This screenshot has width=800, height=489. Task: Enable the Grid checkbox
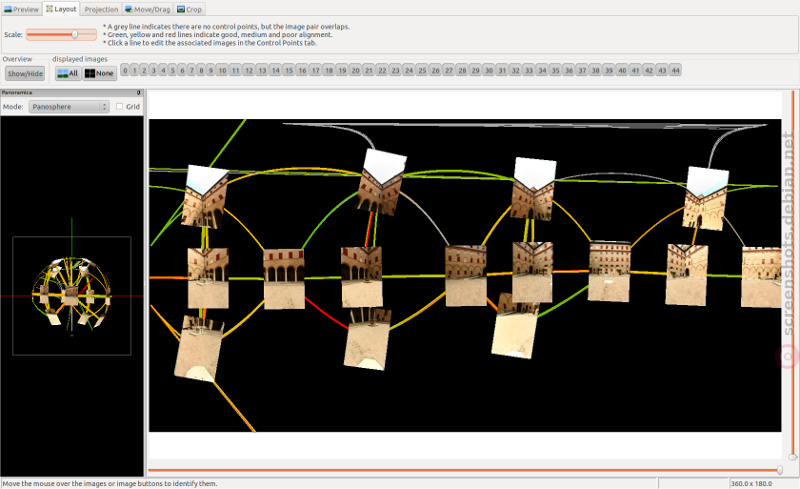click(x=119, y=107)
